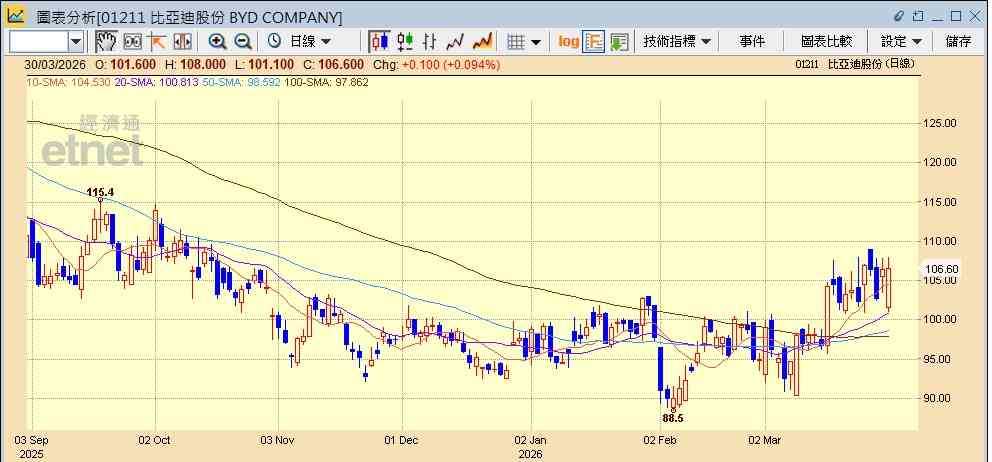This screenshot has width=992, height=462.
Task: Switch to candlestick chart style
Action: pyautogui.click(x=379, y=42)
